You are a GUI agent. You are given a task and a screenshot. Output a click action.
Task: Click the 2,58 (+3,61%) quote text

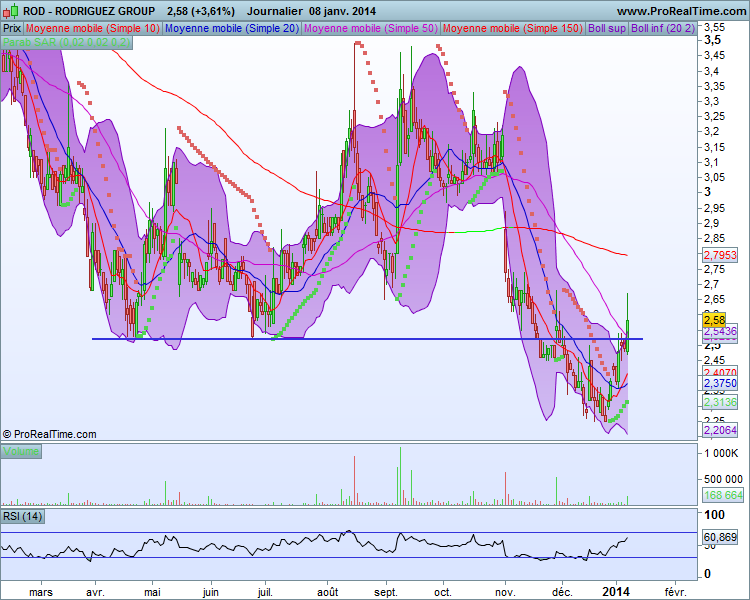click(x=201, y=11)
